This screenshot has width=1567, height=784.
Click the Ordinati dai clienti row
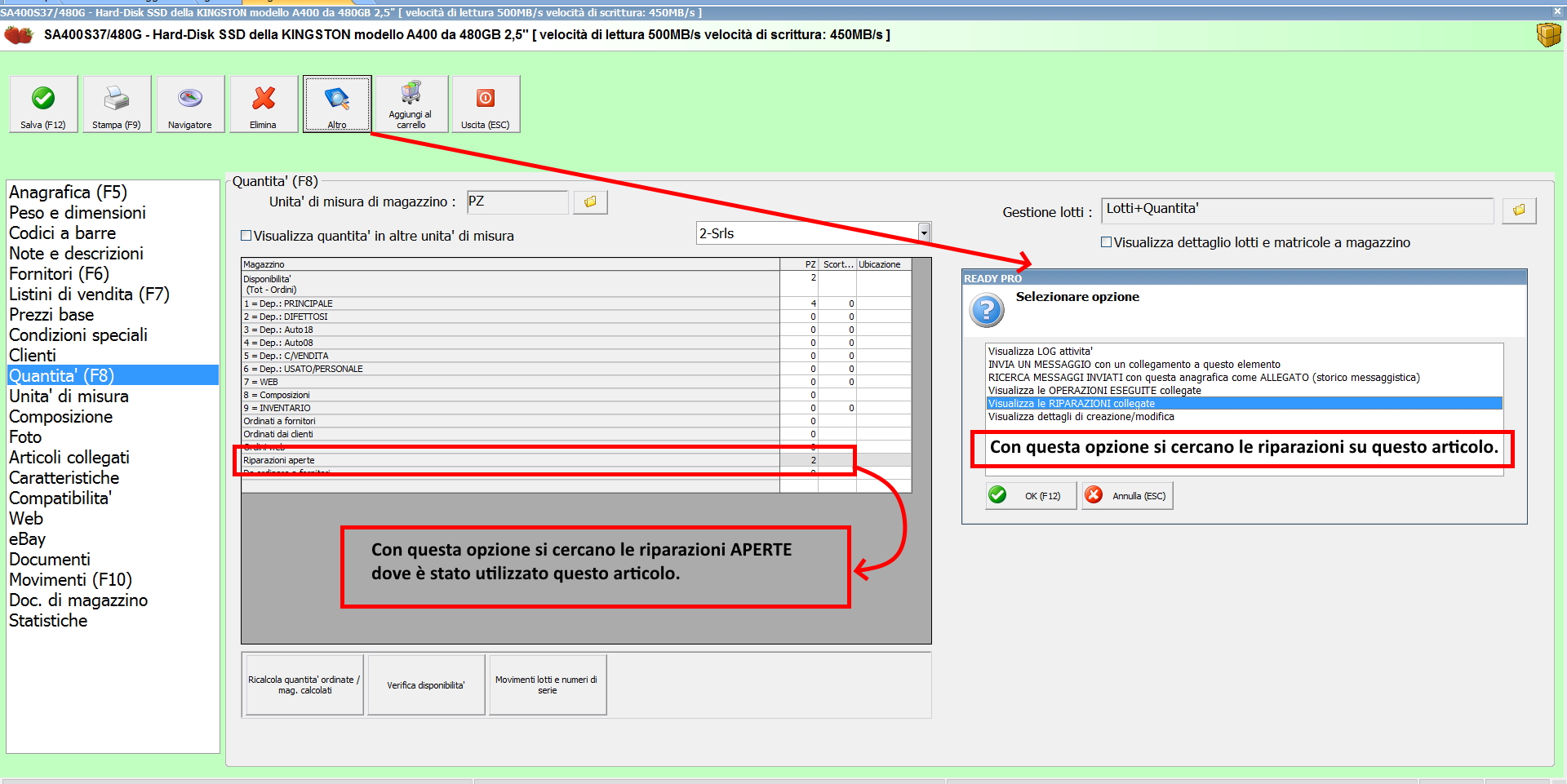coord(576,434)
